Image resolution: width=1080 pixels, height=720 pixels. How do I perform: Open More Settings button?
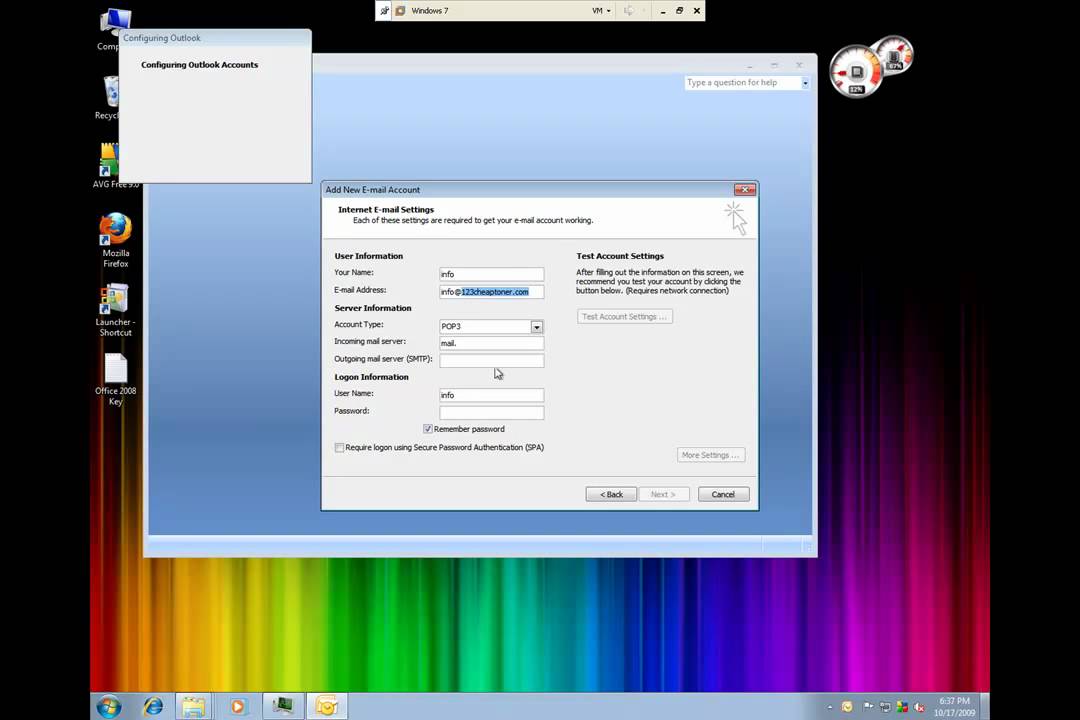coord(710,455)
